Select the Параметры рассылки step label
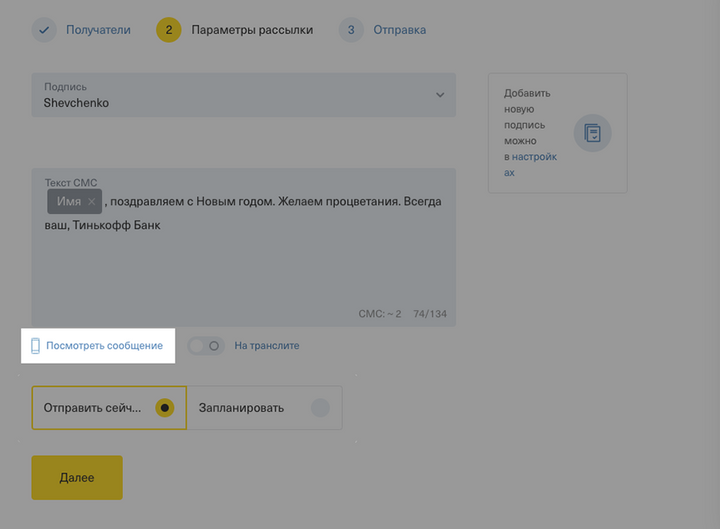The width and height of the screenshot is (720, 529). coord(252,30)
